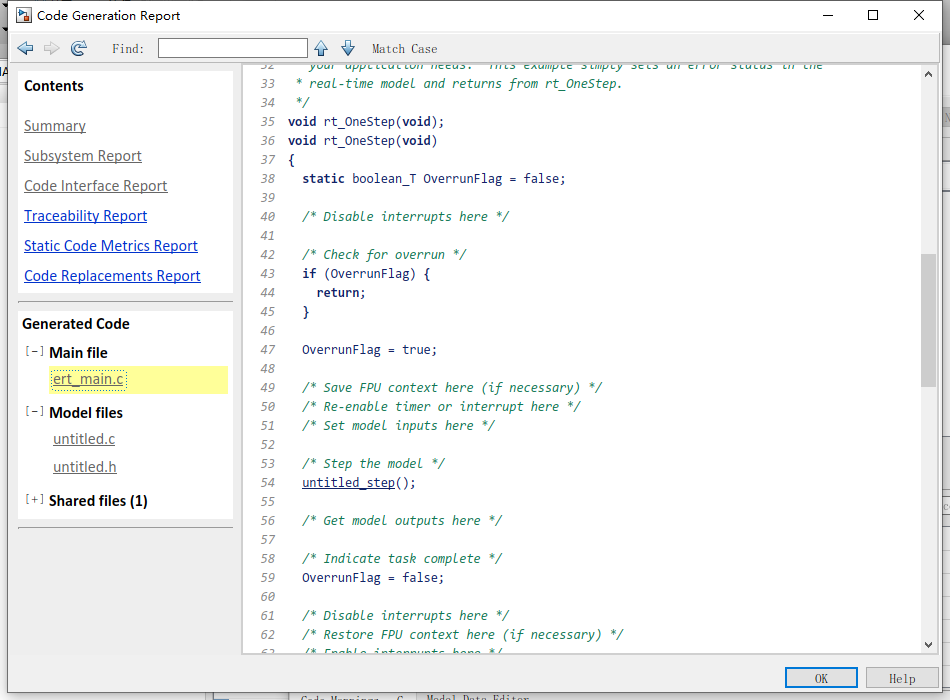Click the OK button

pos(821,678)
